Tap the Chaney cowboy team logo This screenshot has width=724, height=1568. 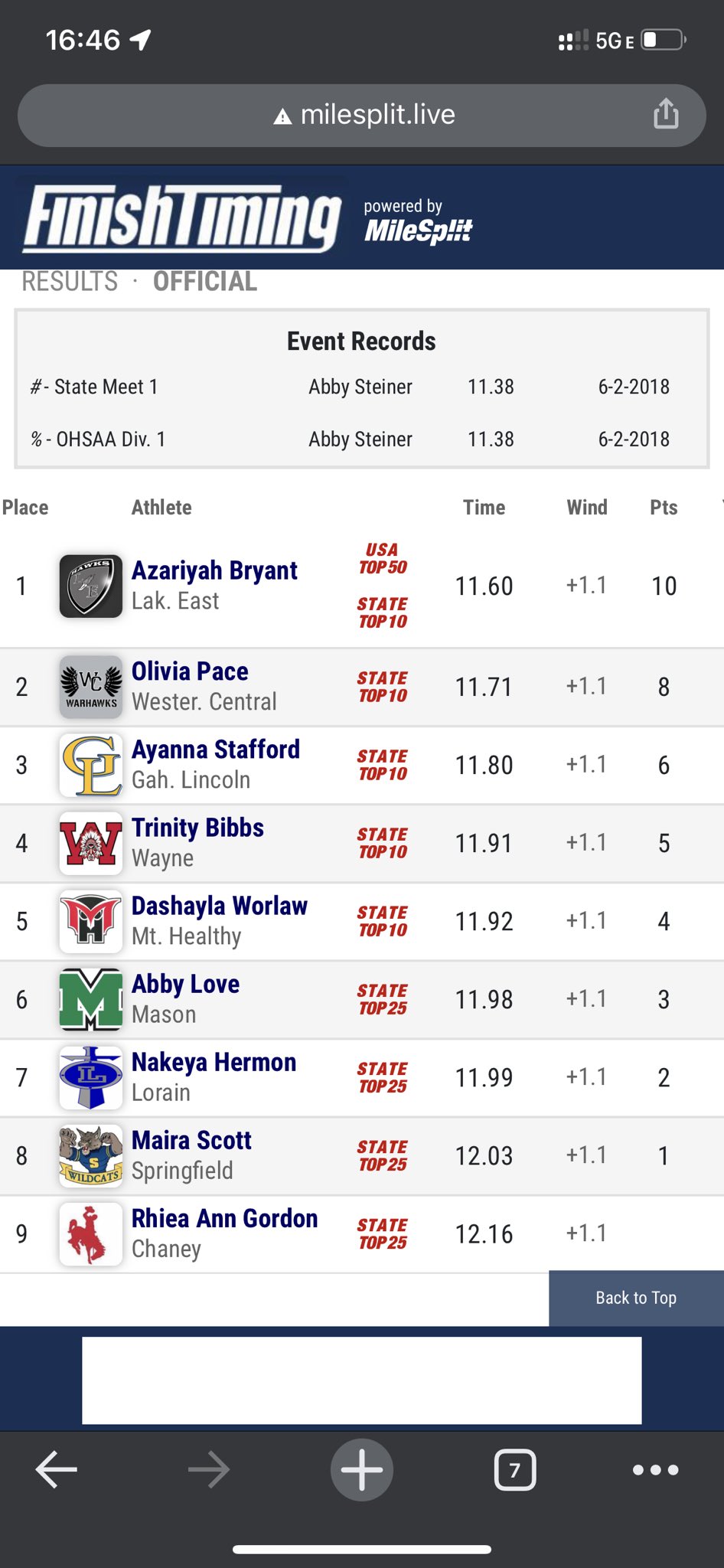pyautogui.click(x=91, y=1233)
